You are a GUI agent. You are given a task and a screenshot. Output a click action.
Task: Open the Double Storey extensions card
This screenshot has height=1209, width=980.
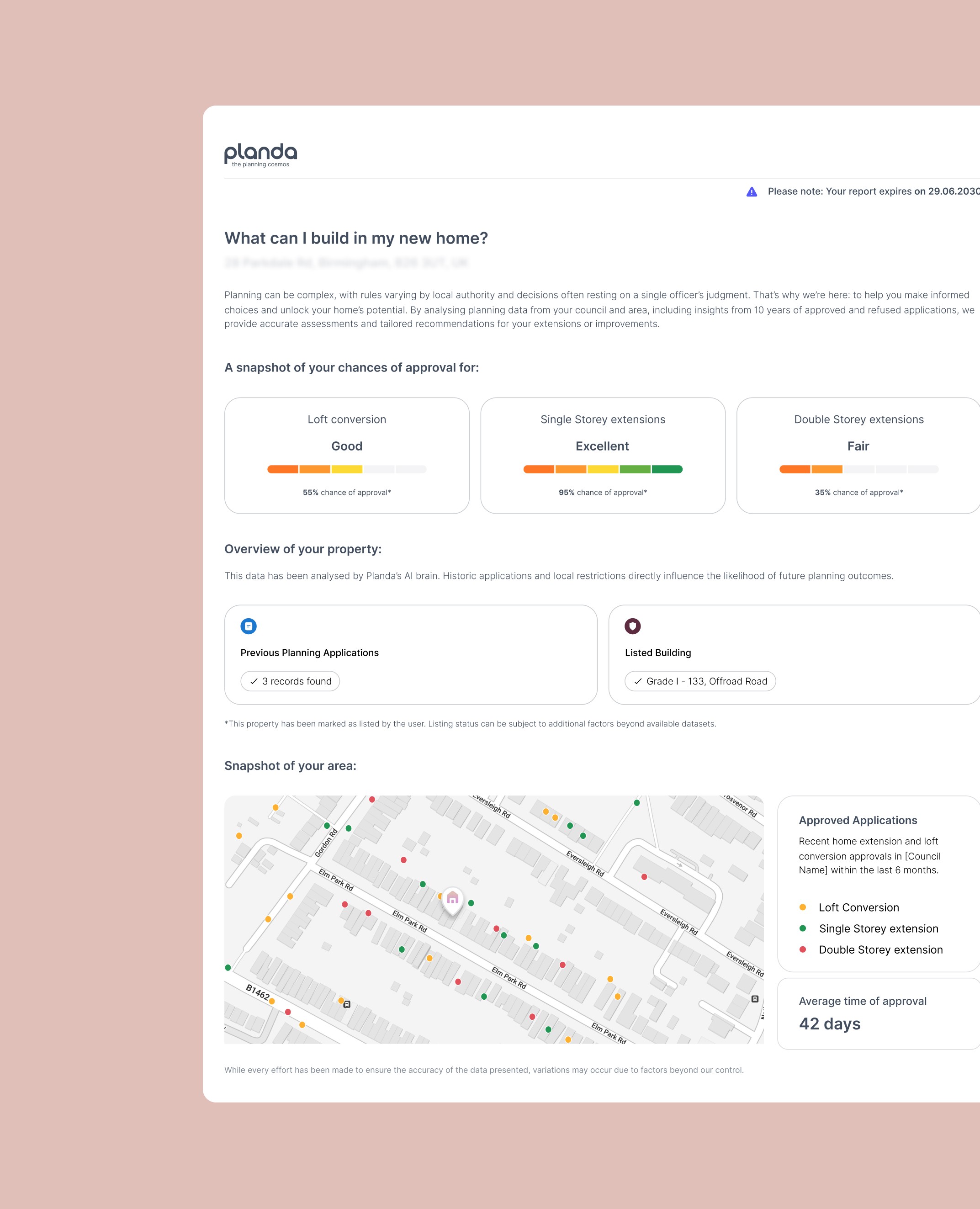point(858,455)
